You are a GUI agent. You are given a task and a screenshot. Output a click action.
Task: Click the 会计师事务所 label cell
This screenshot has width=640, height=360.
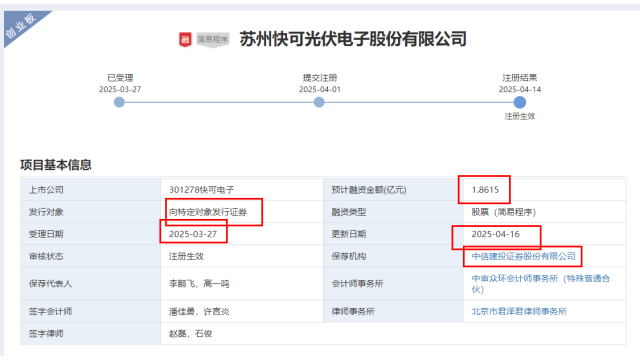pos(393,284)
